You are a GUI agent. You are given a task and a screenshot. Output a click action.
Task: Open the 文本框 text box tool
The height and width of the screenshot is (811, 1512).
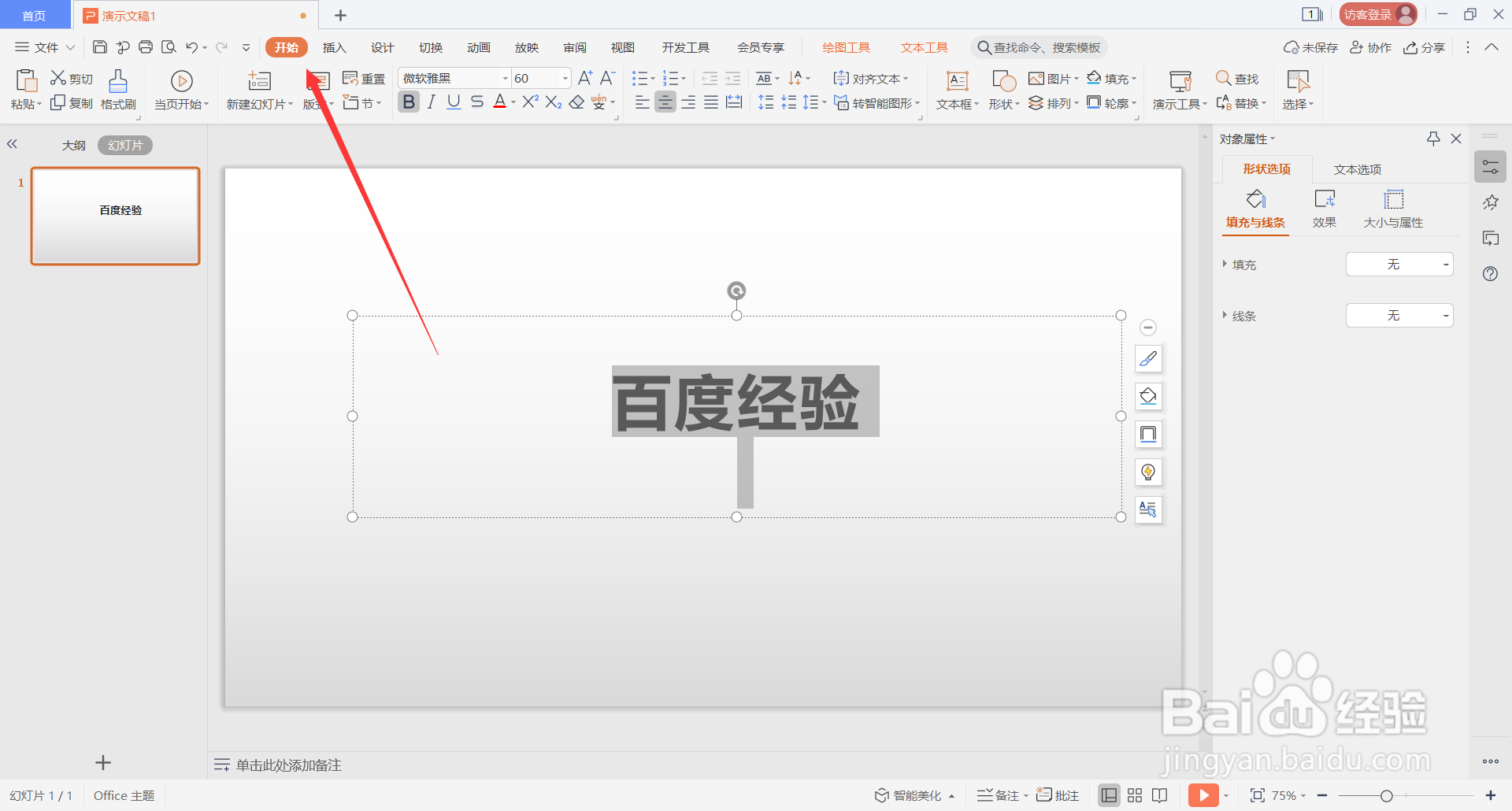pos(956,89)
